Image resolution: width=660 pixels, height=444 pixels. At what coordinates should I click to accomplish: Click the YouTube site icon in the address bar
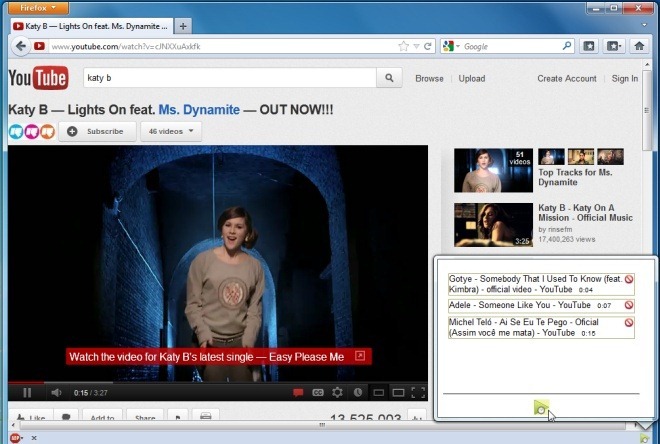point(40,46)
